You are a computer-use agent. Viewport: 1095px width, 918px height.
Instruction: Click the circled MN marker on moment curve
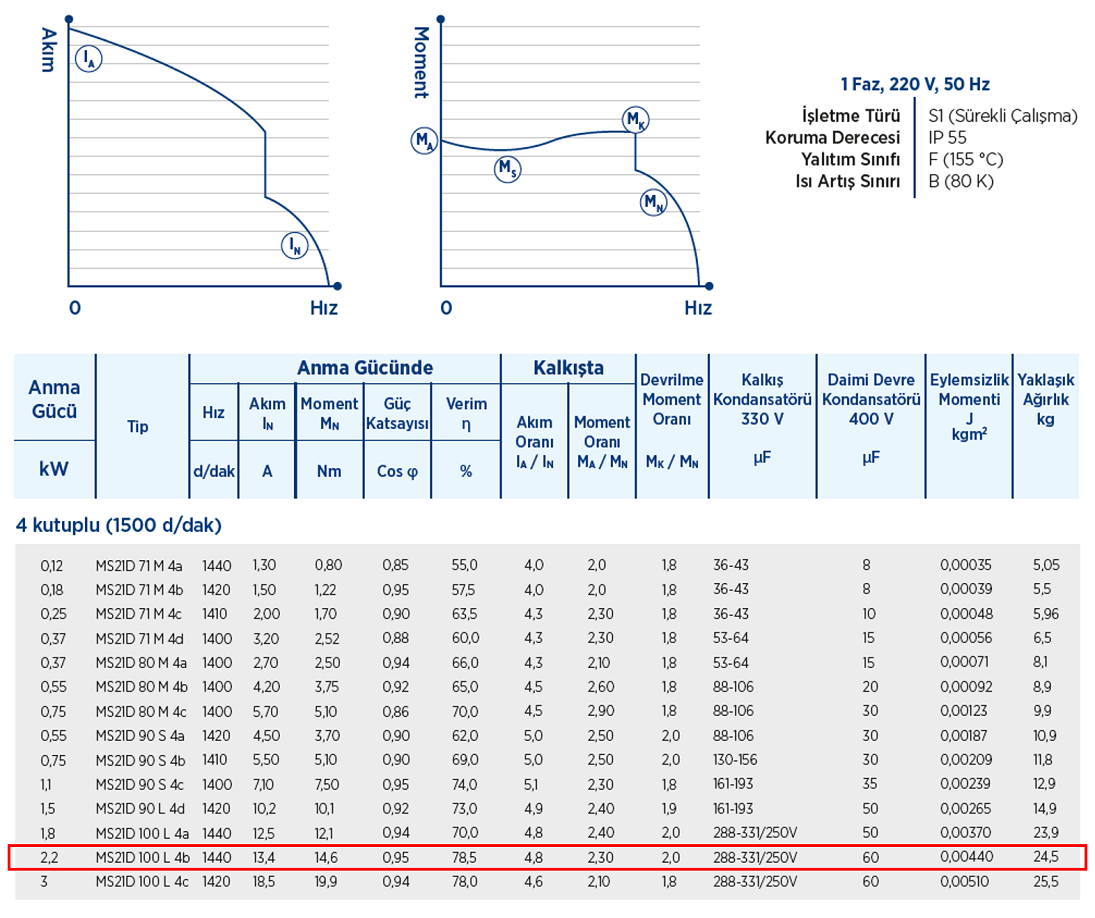pos(653,204)
